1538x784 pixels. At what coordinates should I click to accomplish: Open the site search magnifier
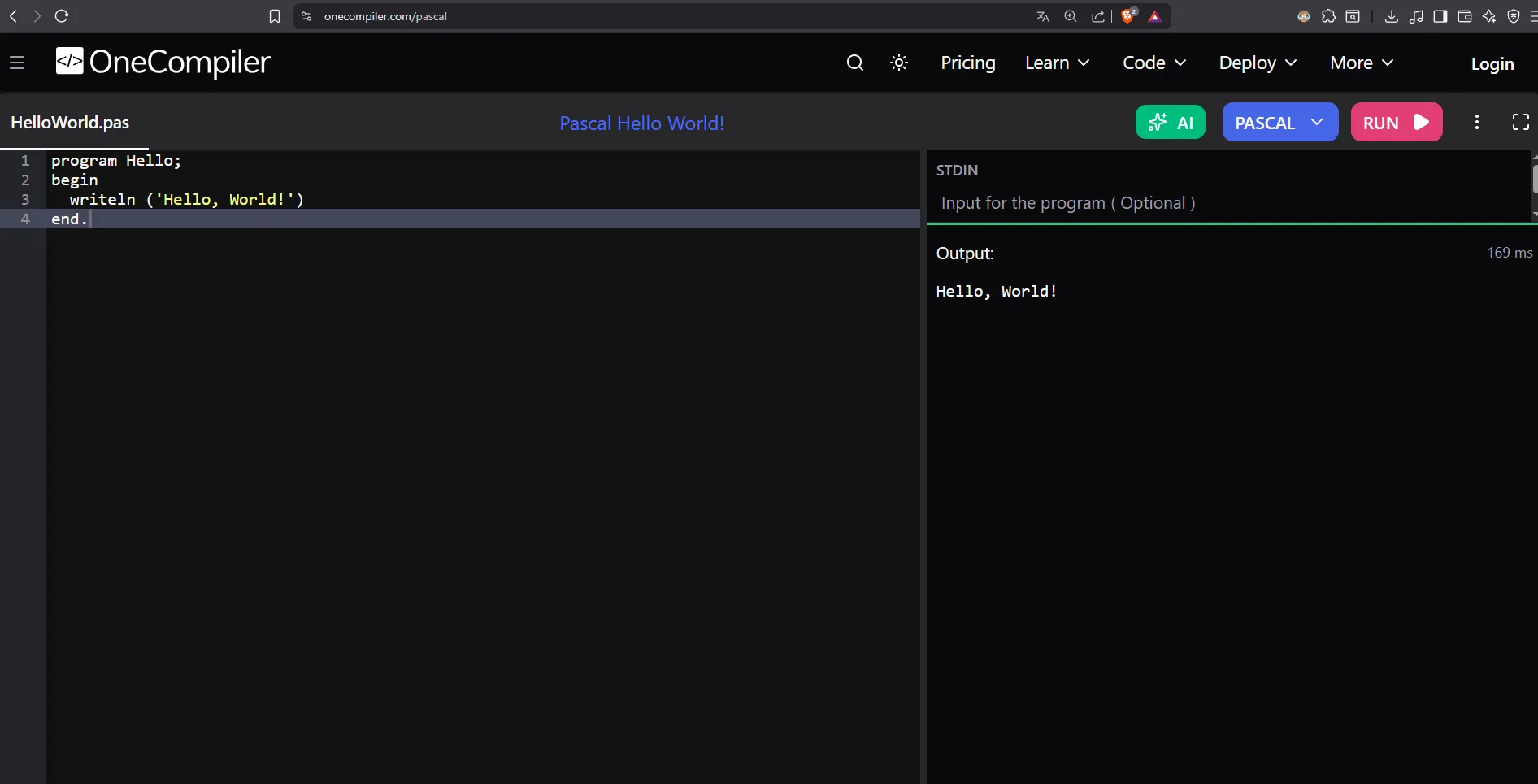[854, 63]
